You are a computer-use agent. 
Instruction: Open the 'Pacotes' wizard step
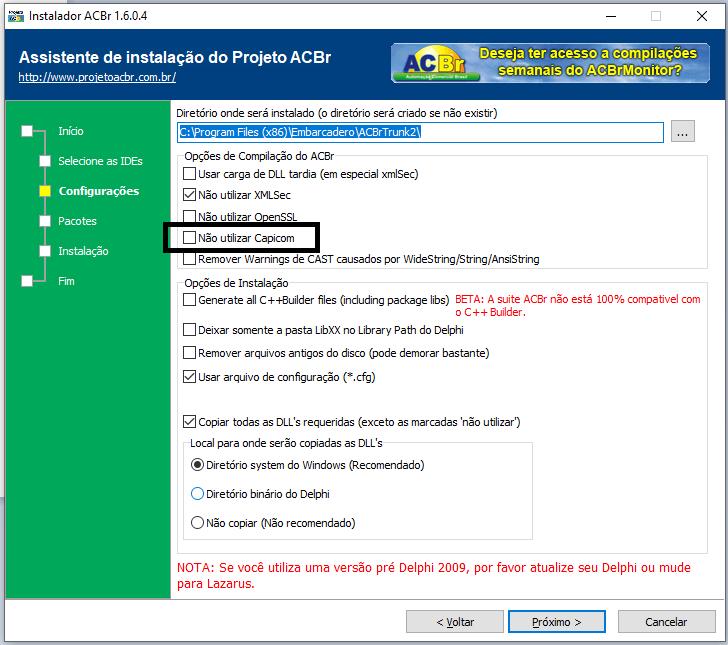click(x=77, y=221)
